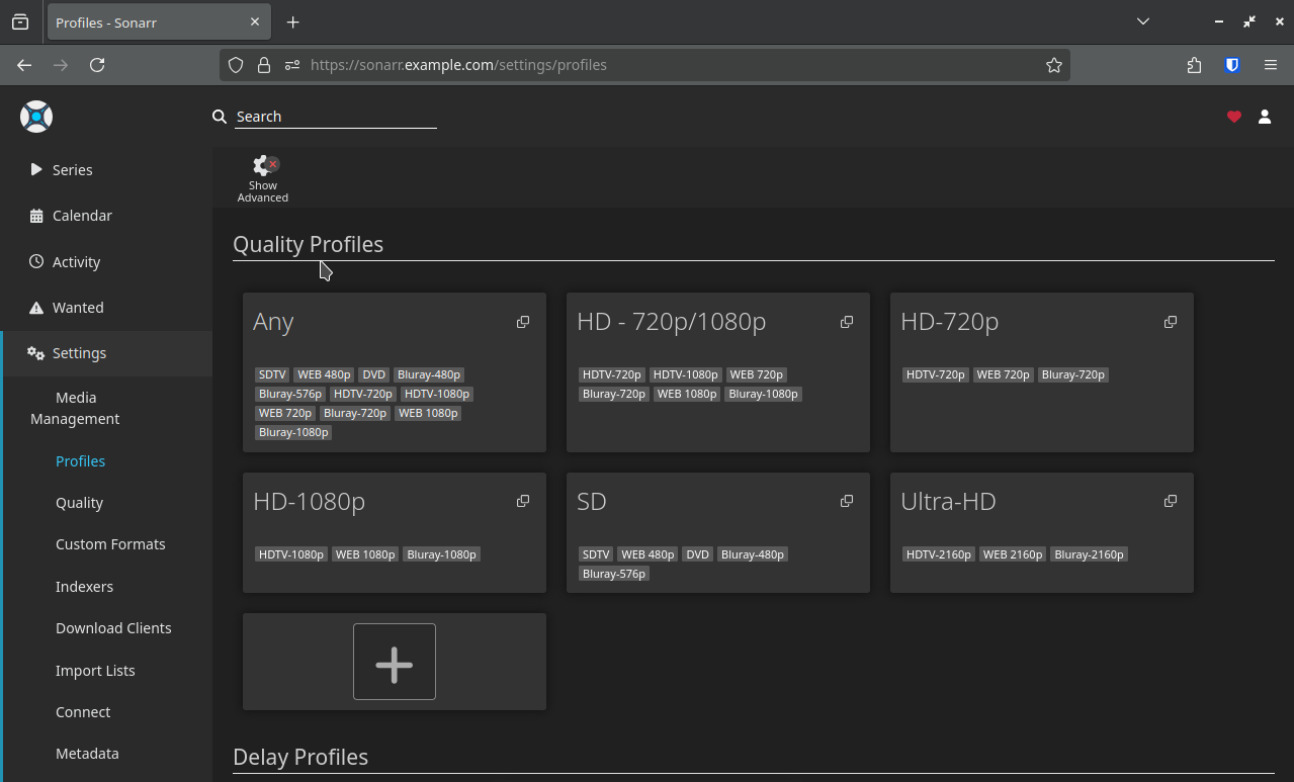
Task: Open the Calendar page
Action: click(82, 216)
